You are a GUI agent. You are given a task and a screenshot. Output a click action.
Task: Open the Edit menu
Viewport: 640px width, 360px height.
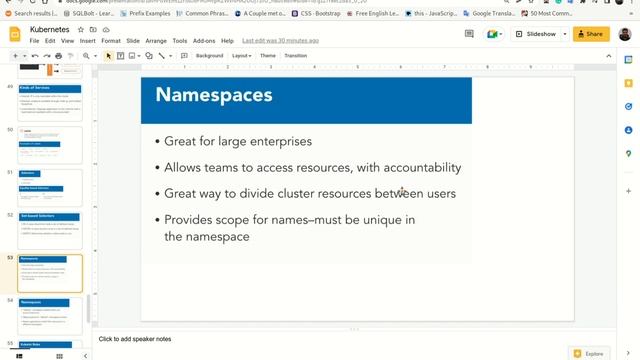click(50, 41)
